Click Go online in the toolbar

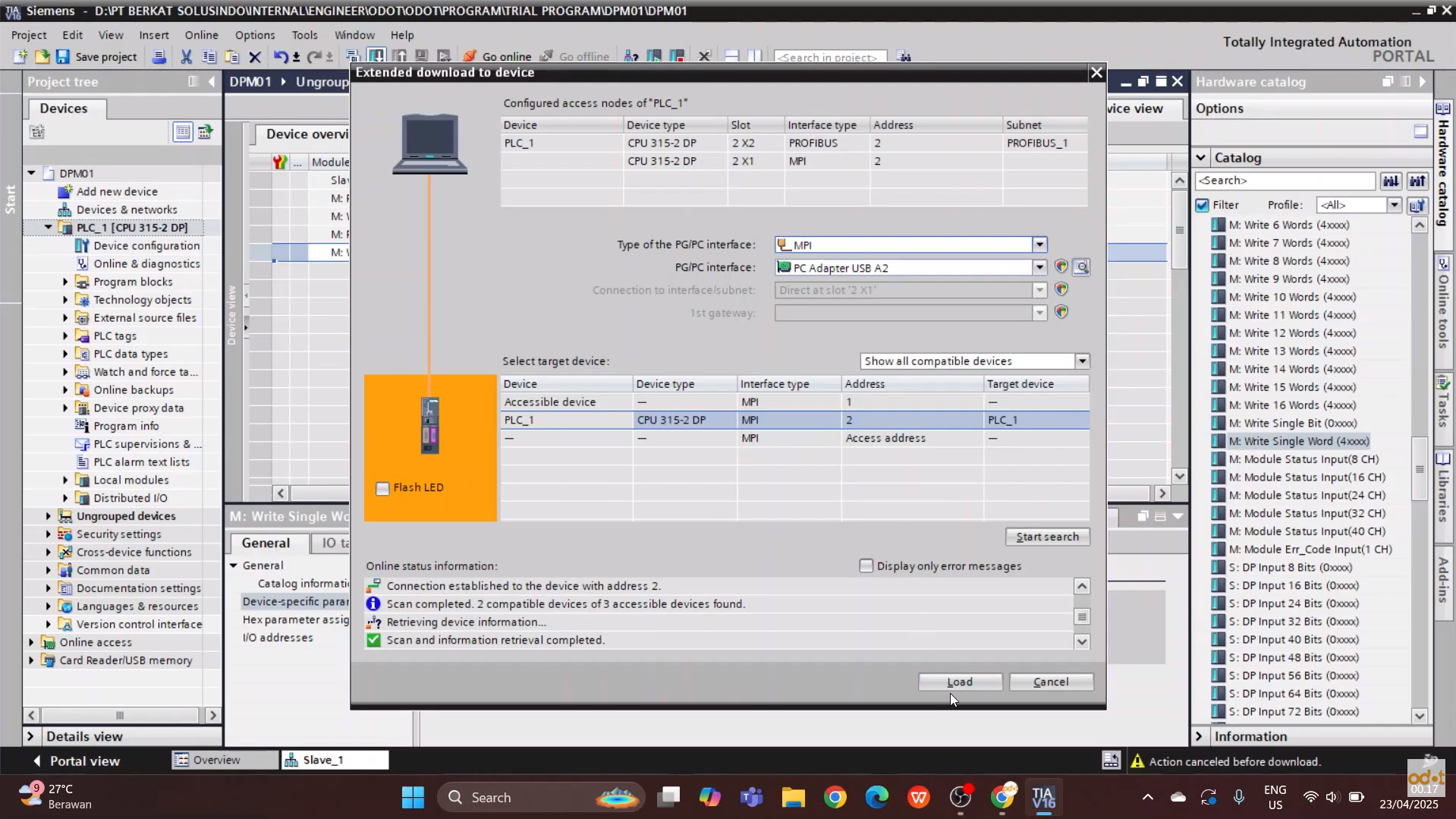click(x=498, y=56)
